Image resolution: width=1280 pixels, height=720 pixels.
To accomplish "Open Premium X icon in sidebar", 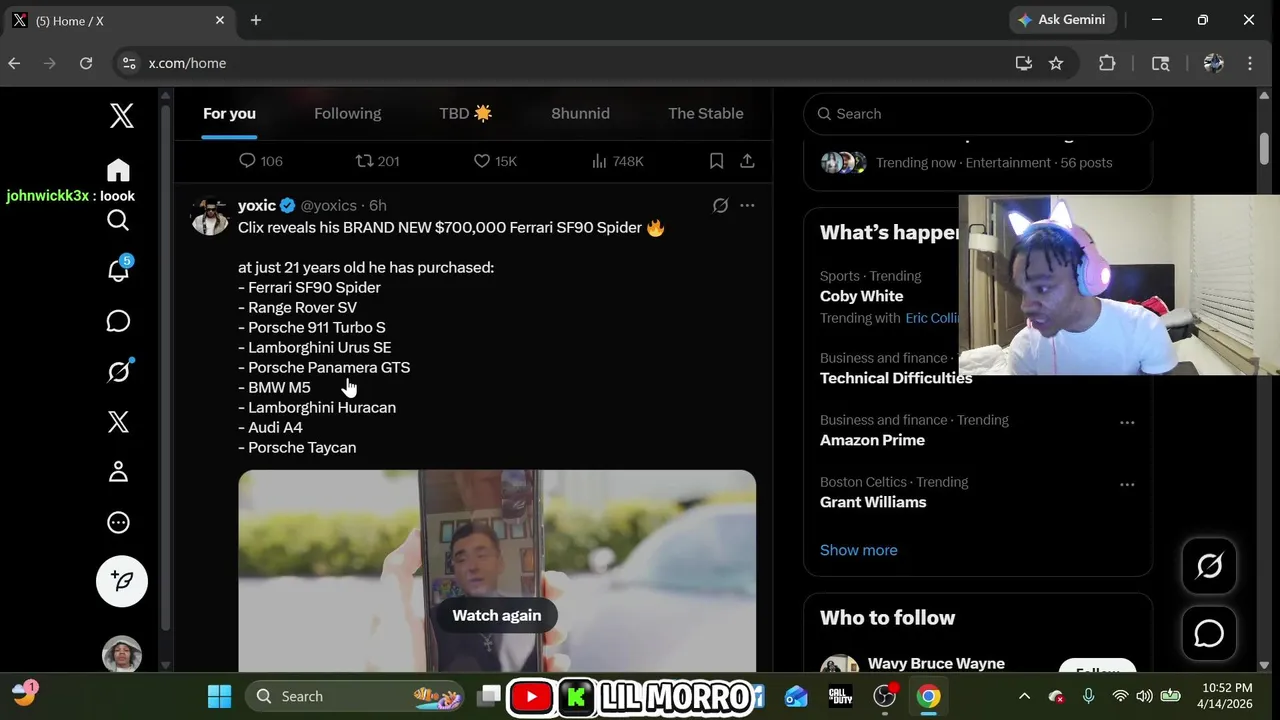I will [x=118, y=422].
